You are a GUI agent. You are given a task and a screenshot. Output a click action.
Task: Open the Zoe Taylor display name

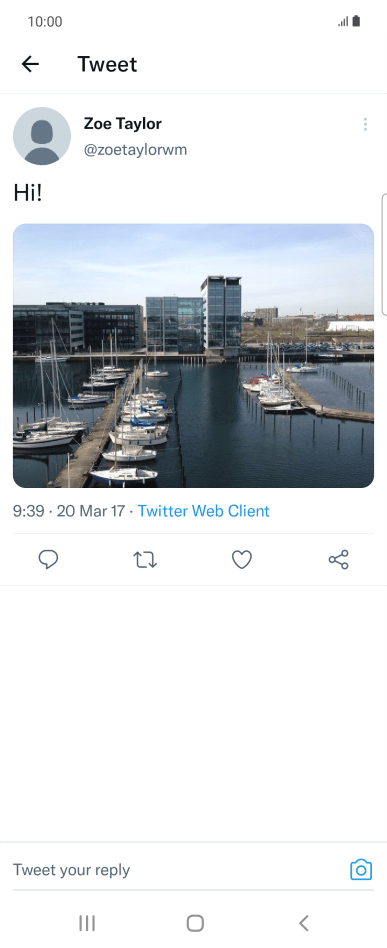[x=123, y=124]
